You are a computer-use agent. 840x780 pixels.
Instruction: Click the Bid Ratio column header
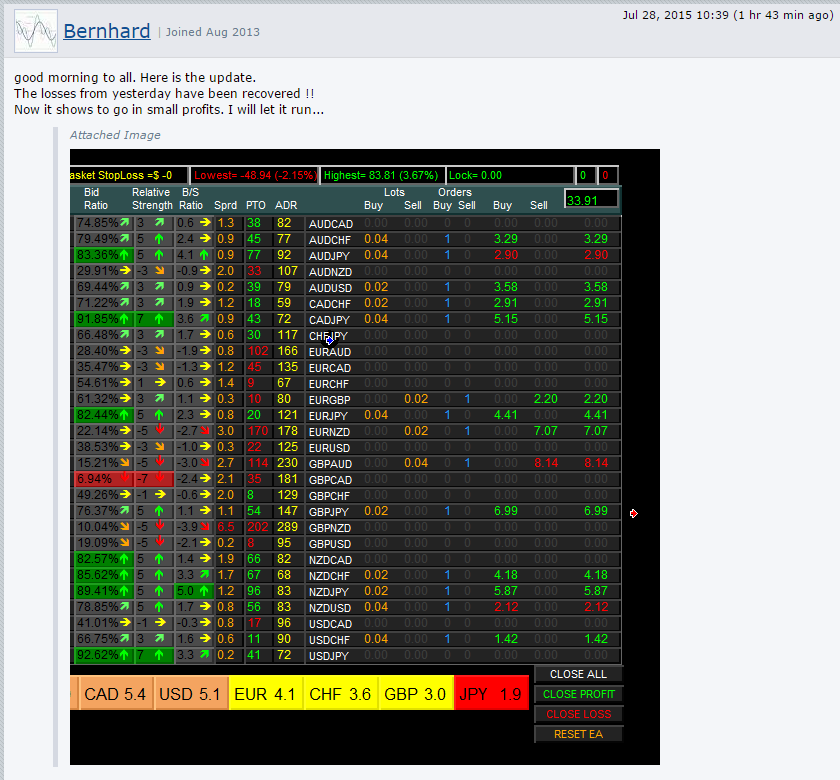95,199
